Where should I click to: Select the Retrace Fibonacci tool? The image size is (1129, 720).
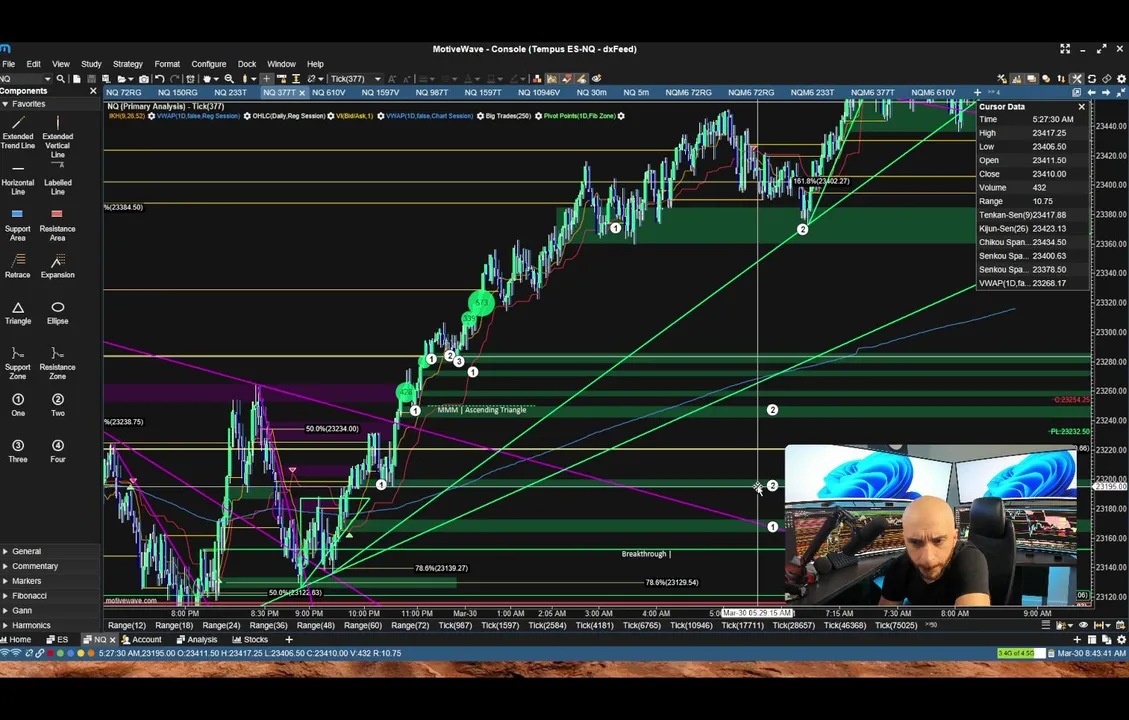(18, 266)
